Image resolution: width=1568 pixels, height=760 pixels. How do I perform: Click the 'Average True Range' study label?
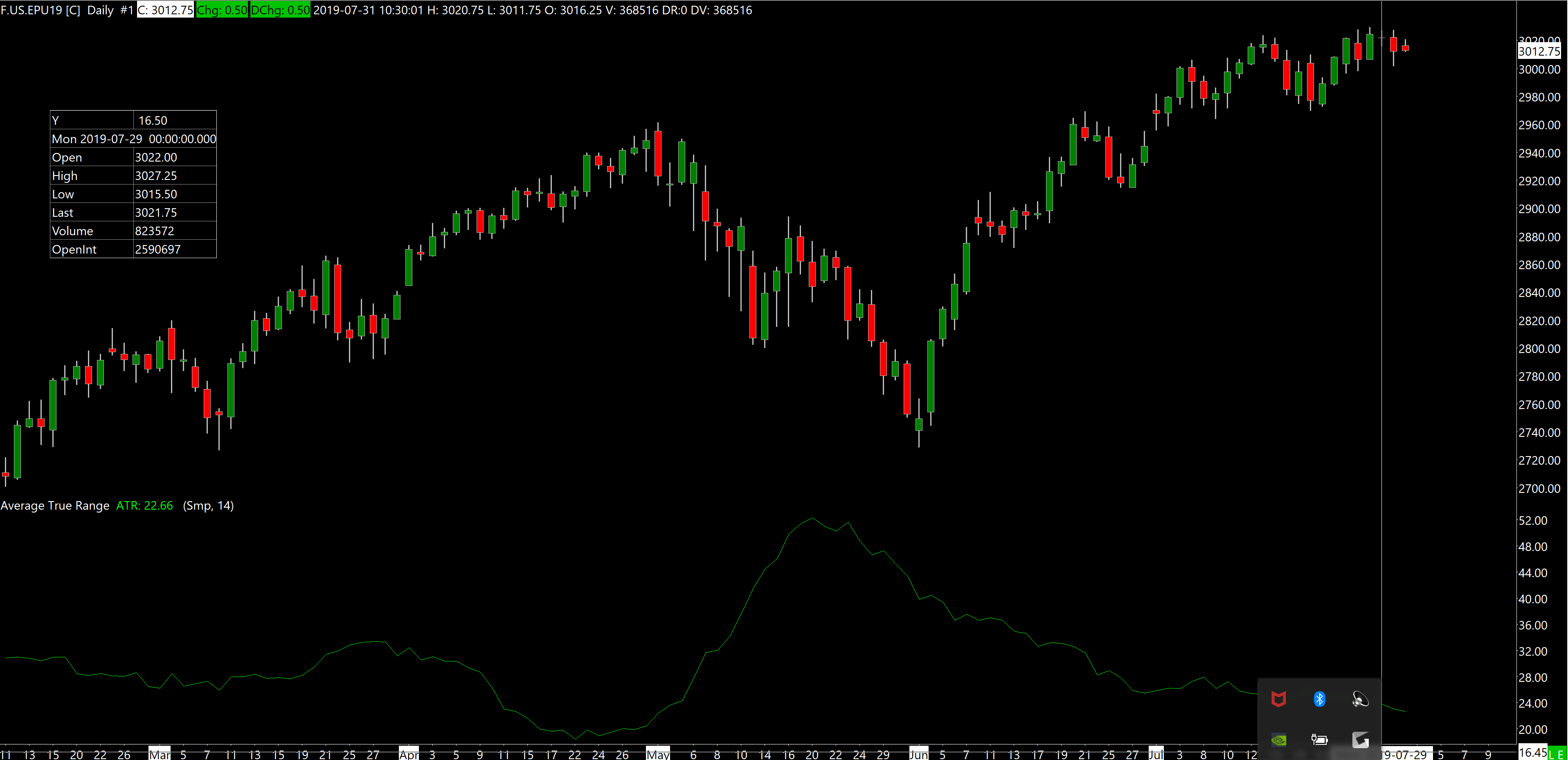pyautogui.click(x=55, y=506)
